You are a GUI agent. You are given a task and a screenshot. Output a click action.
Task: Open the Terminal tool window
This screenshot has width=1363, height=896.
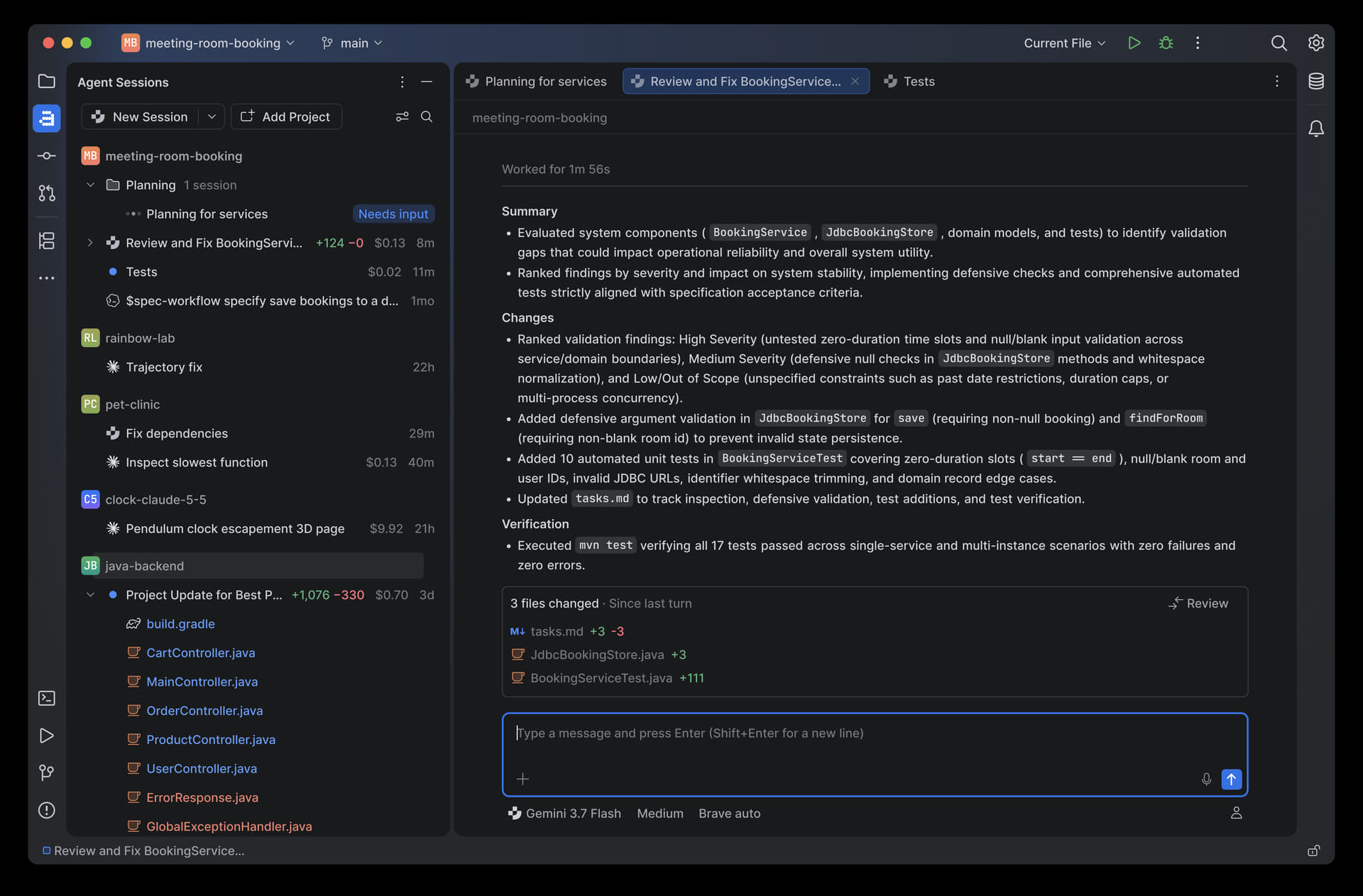(46, 698)
